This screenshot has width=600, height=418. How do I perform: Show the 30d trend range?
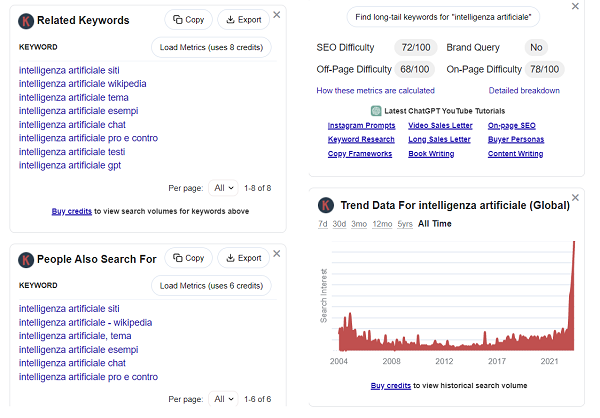point(339,224)
